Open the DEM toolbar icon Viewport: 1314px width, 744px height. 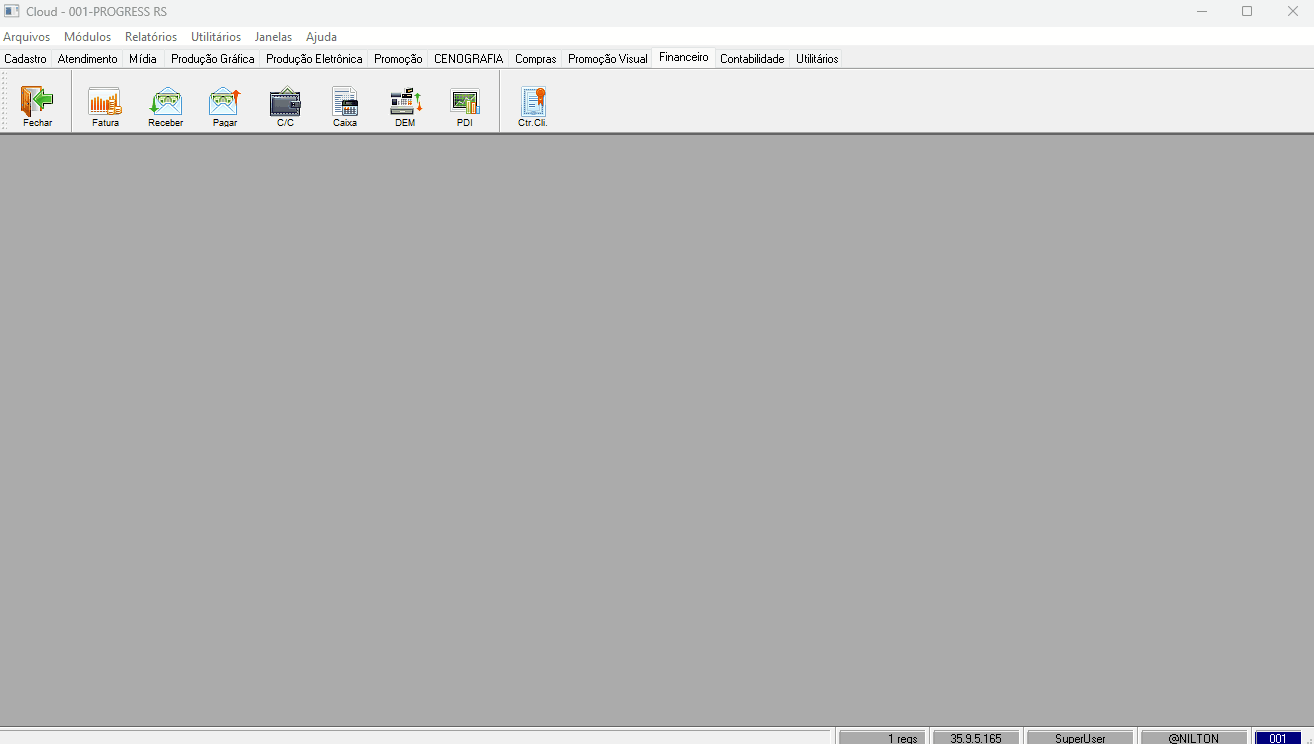[405, 102]
